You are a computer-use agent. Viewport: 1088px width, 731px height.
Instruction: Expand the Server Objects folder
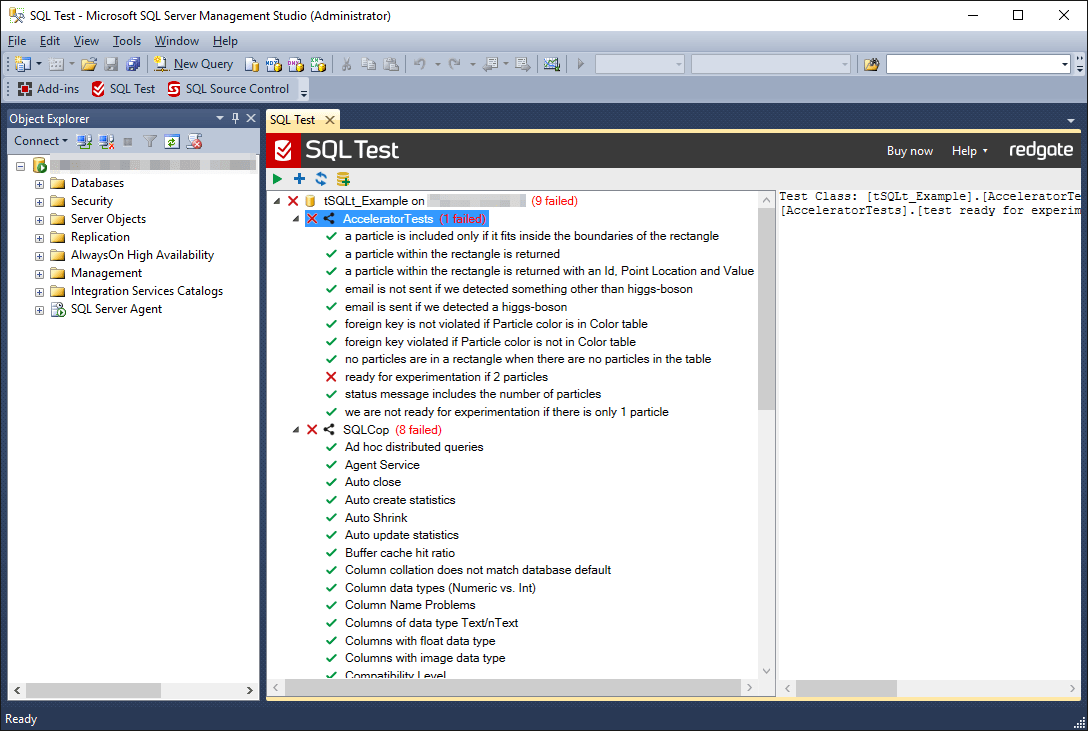pyautogui.click(x=40, y=220)
